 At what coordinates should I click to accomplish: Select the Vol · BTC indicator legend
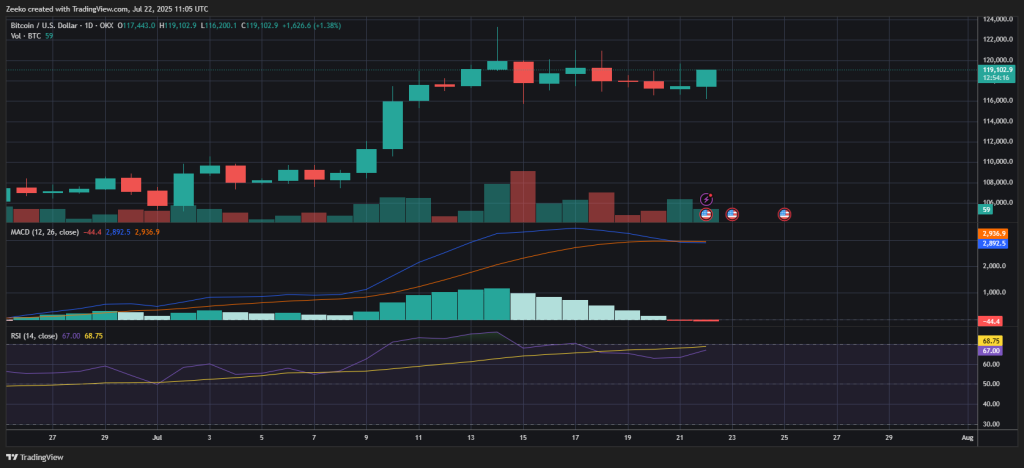click(25, 35)
